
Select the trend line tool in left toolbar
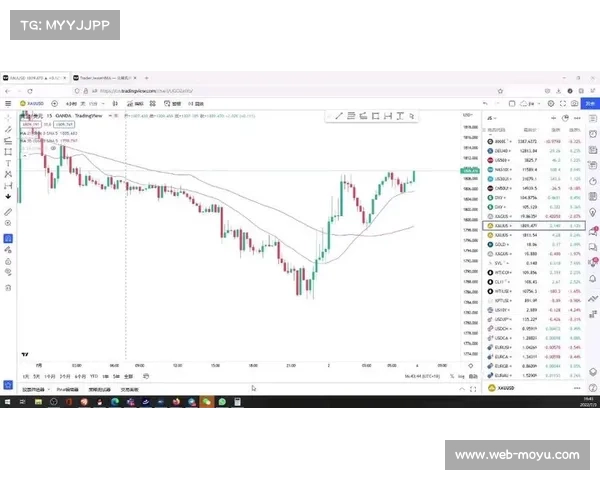8,129
